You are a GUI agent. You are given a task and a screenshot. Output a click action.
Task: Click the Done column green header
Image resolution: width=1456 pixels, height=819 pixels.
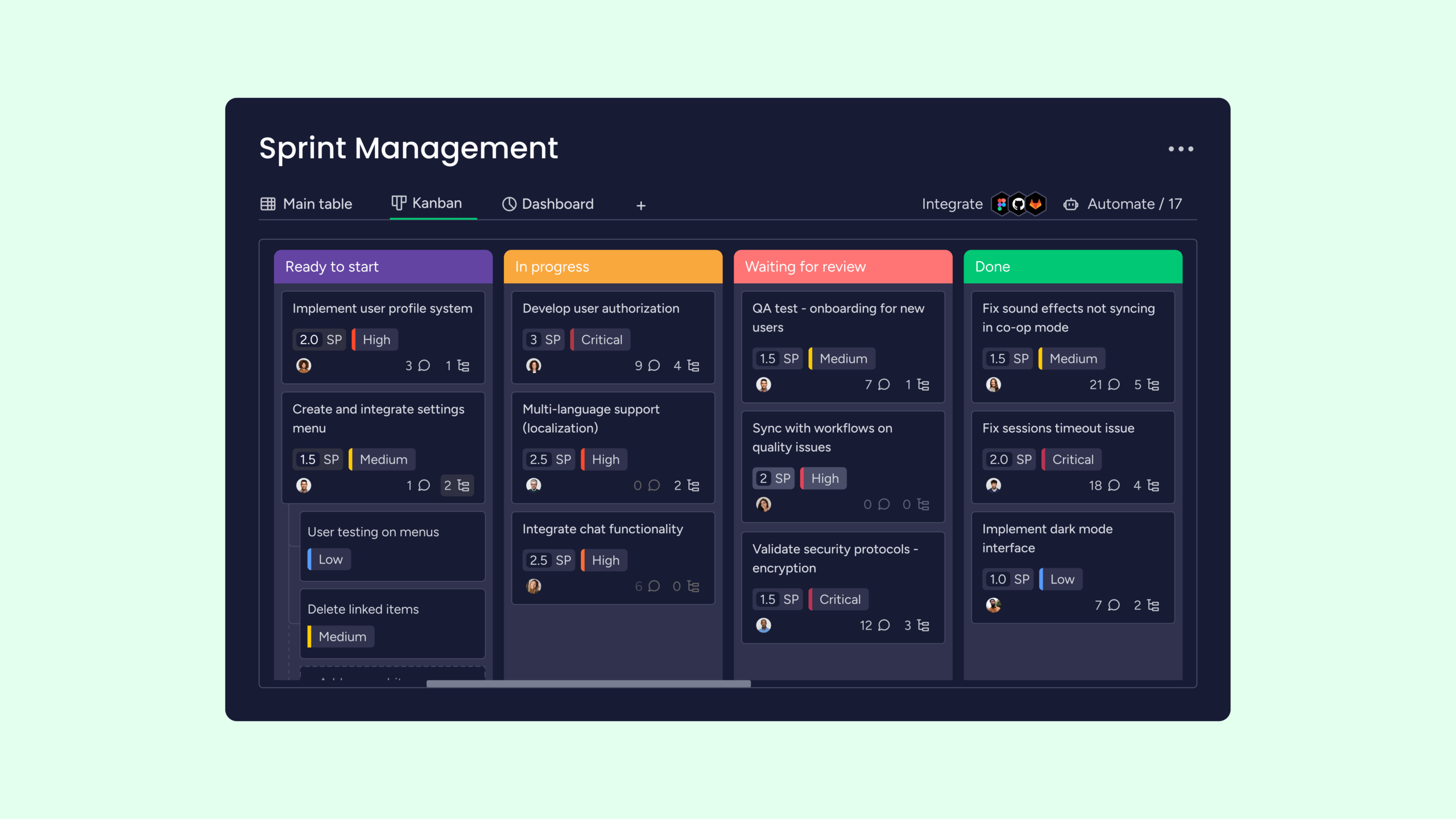pos(1073,267)
